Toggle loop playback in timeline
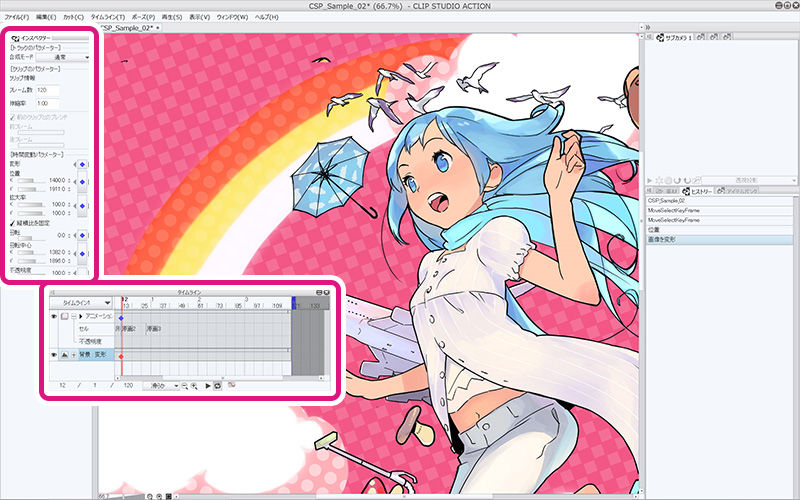800x500 pixels. coord(218,386)
